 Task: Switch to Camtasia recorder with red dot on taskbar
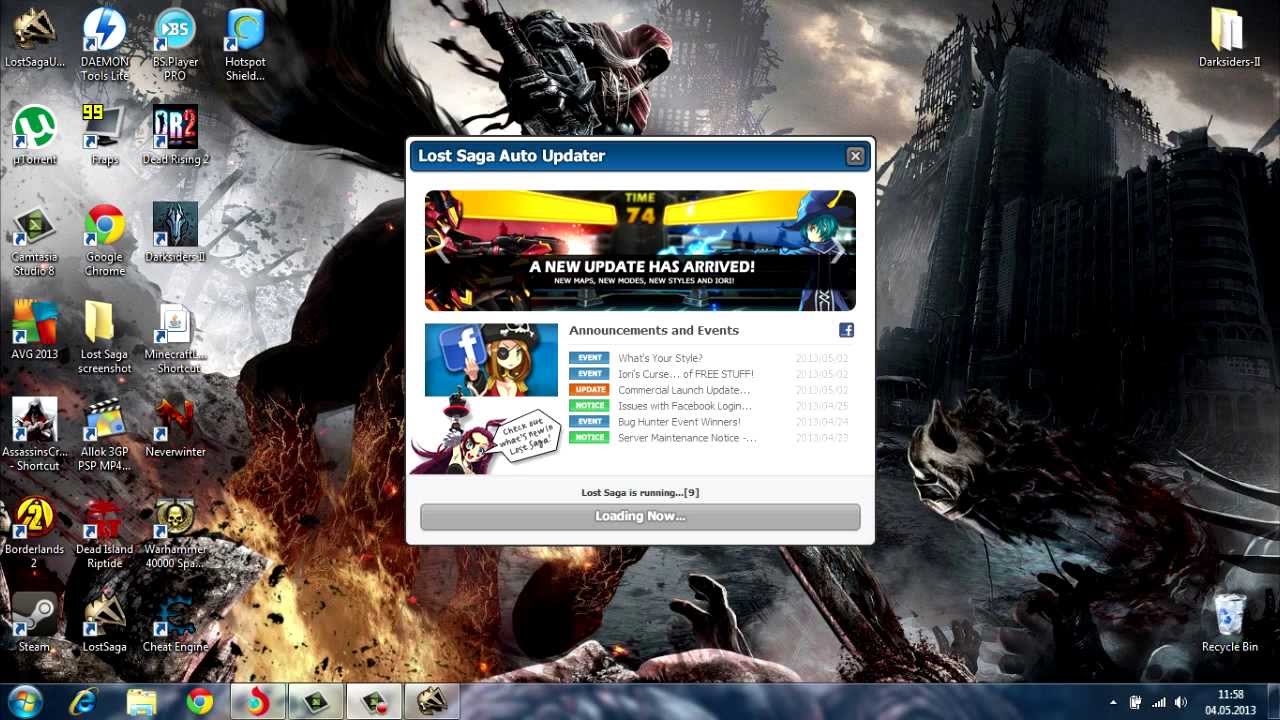[x=374, y=702]
